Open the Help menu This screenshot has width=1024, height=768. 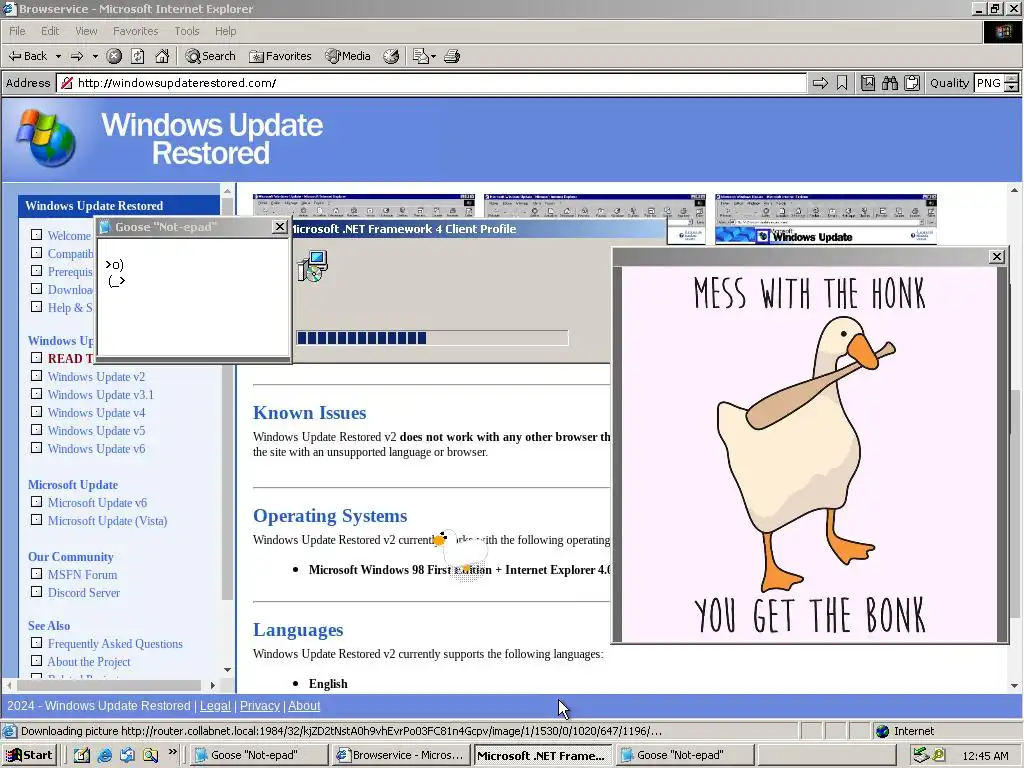point(225,31)
